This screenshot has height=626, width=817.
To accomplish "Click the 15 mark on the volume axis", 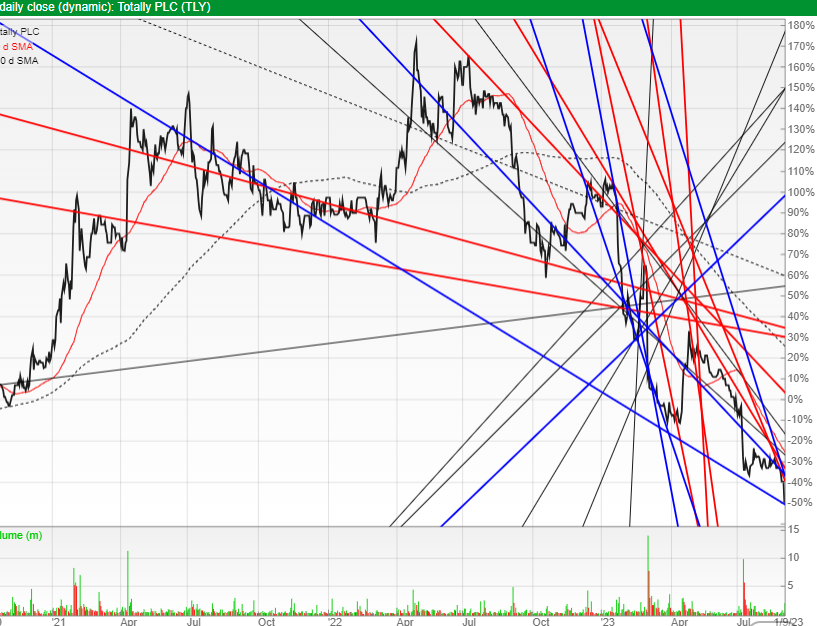I will tap(794, 530).
